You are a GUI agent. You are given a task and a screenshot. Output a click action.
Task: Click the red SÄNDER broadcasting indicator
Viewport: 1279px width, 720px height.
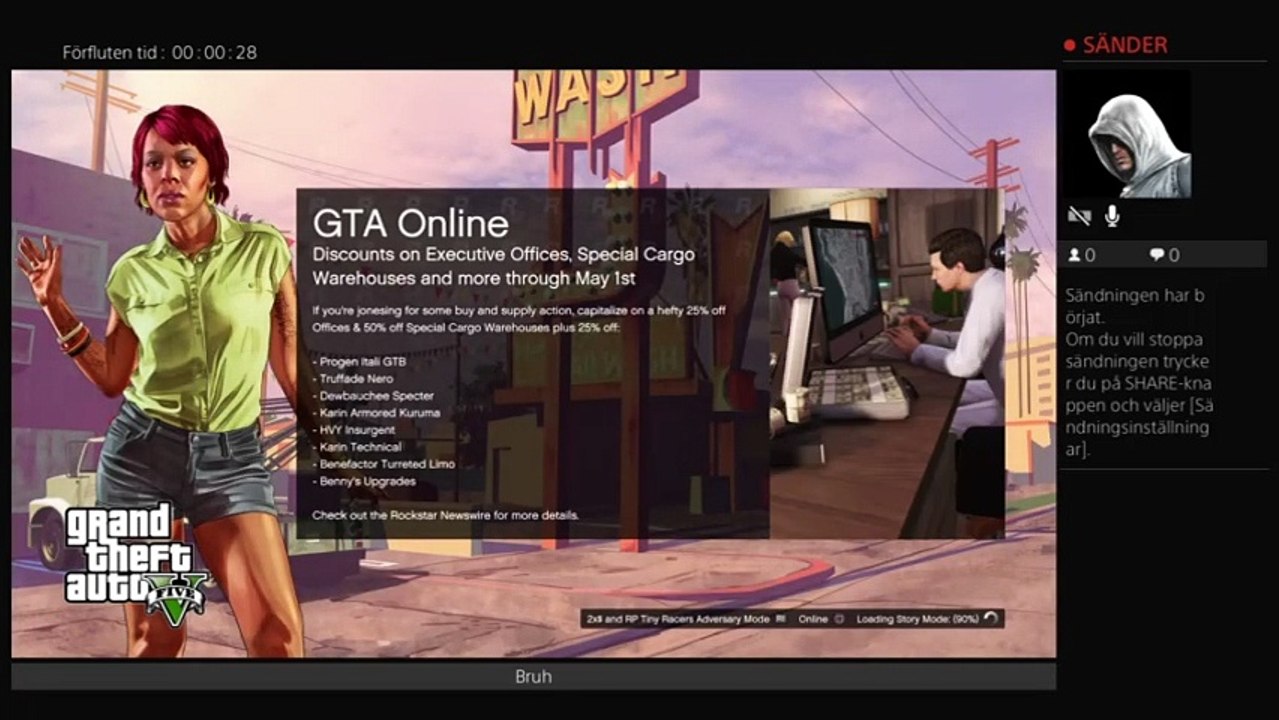(x=1115, y=45)
